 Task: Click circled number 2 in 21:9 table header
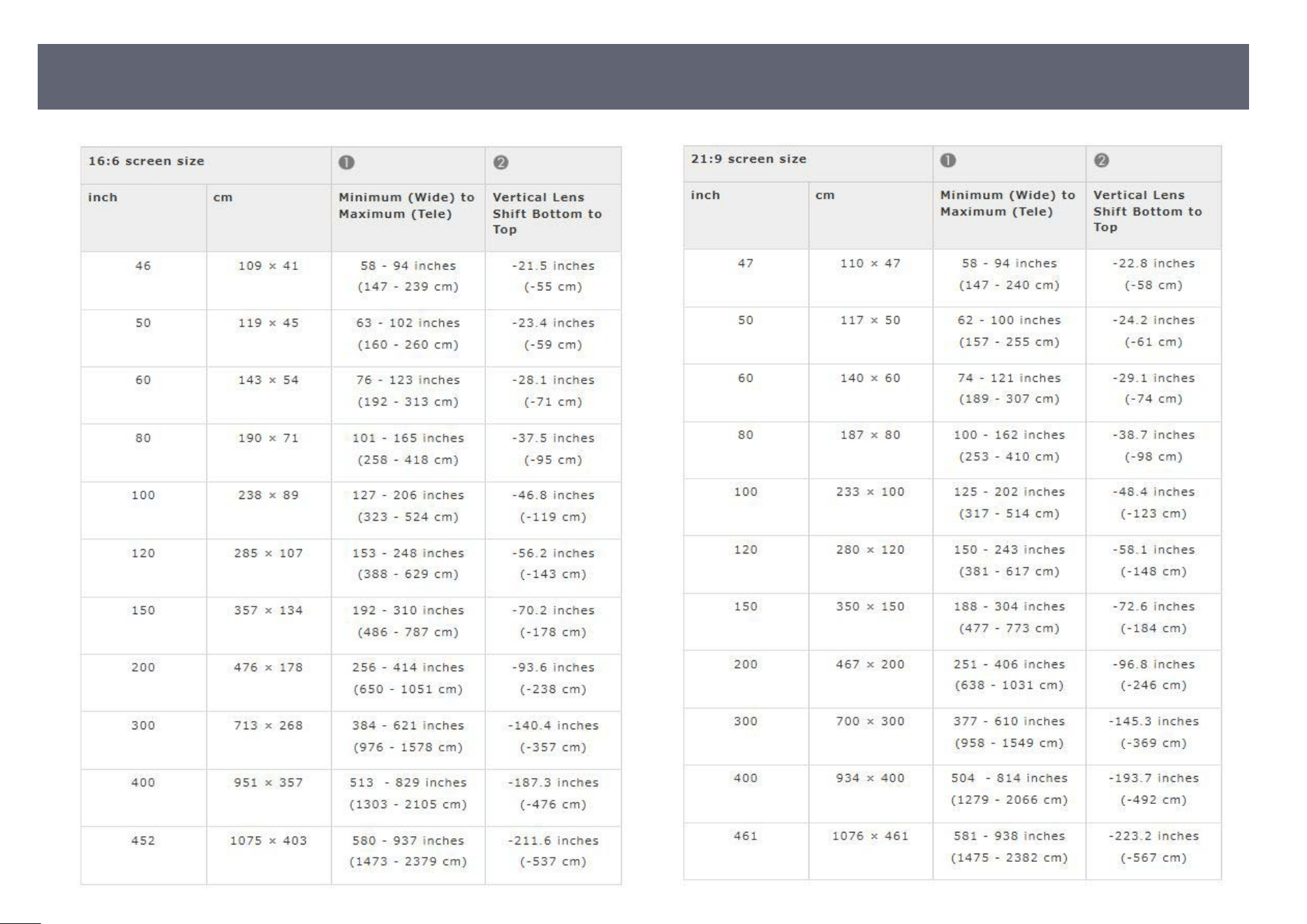pos(1102,161)
